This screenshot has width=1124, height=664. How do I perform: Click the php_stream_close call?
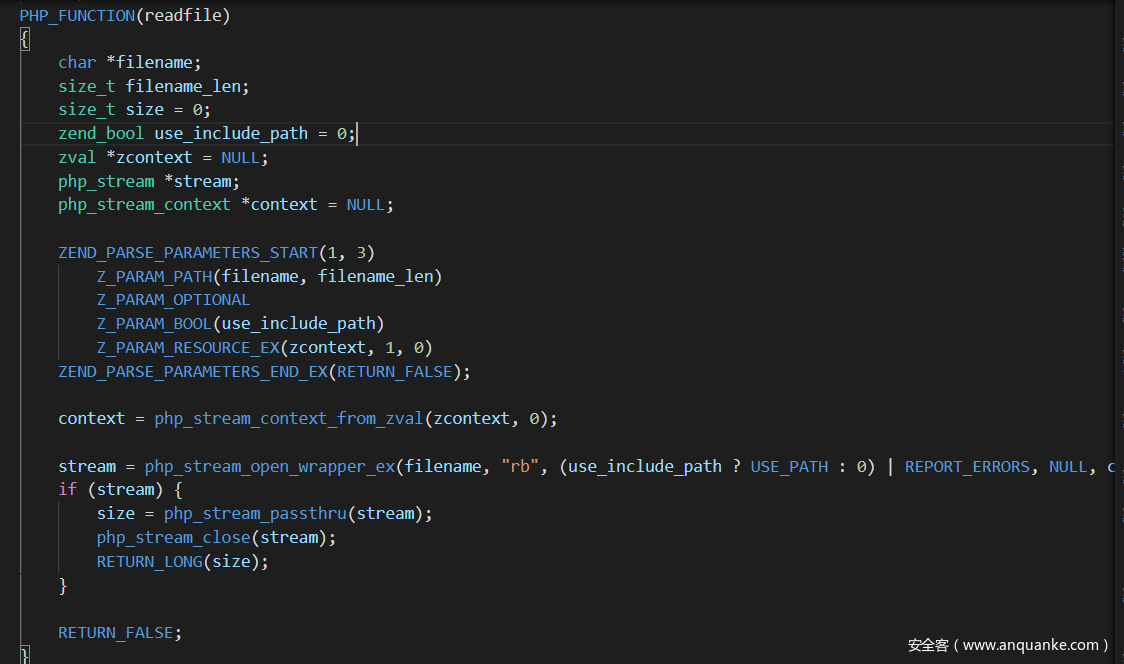(173, 537)
